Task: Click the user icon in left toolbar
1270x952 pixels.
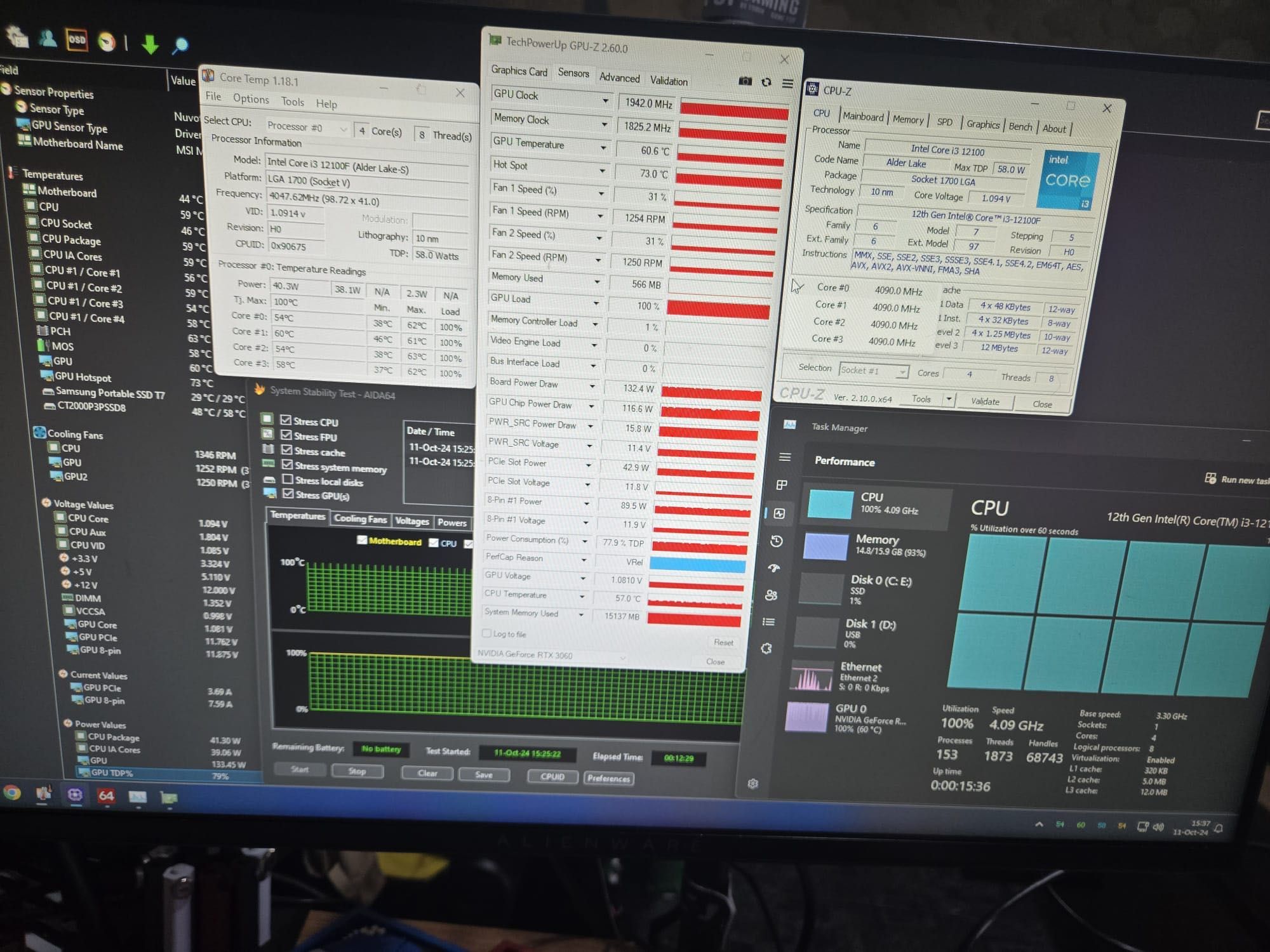Action: point(48,38)
